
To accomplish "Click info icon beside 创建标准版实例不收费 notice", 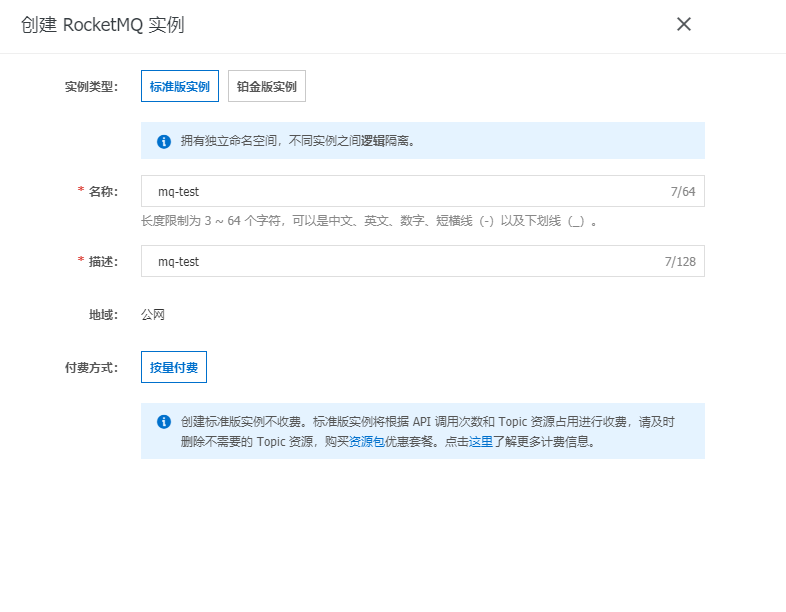I will (163, 422).
